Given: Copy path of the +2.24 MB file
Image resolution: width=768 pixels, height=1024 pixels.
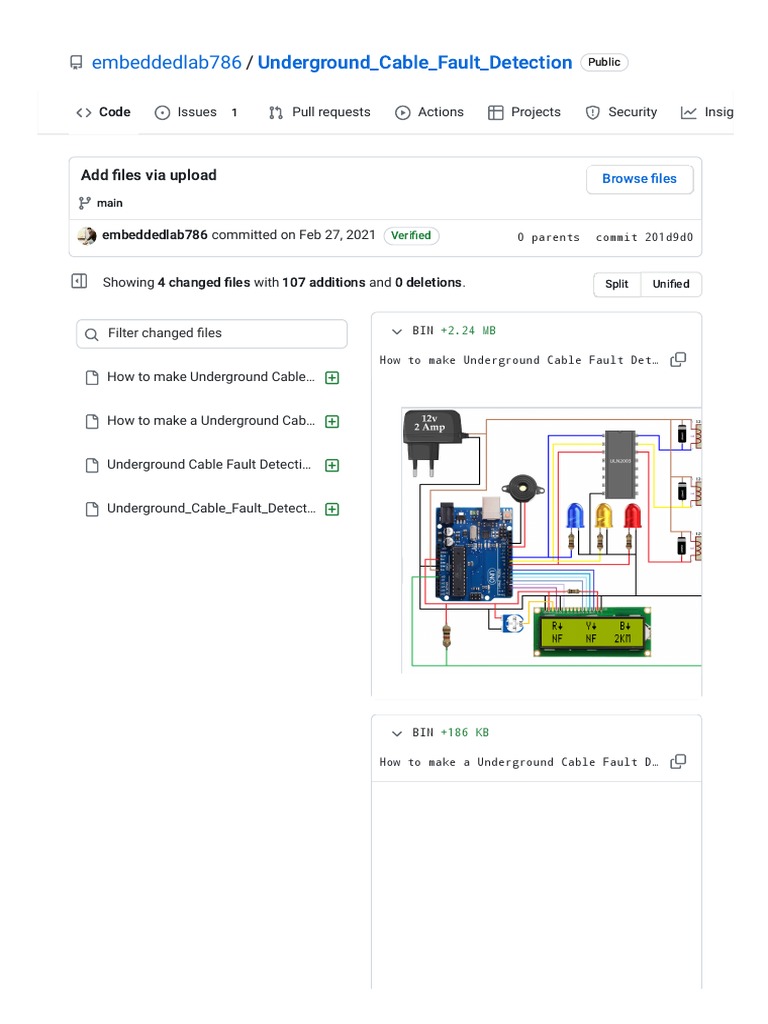Looking at the screenshot, I should click(678, 359).
